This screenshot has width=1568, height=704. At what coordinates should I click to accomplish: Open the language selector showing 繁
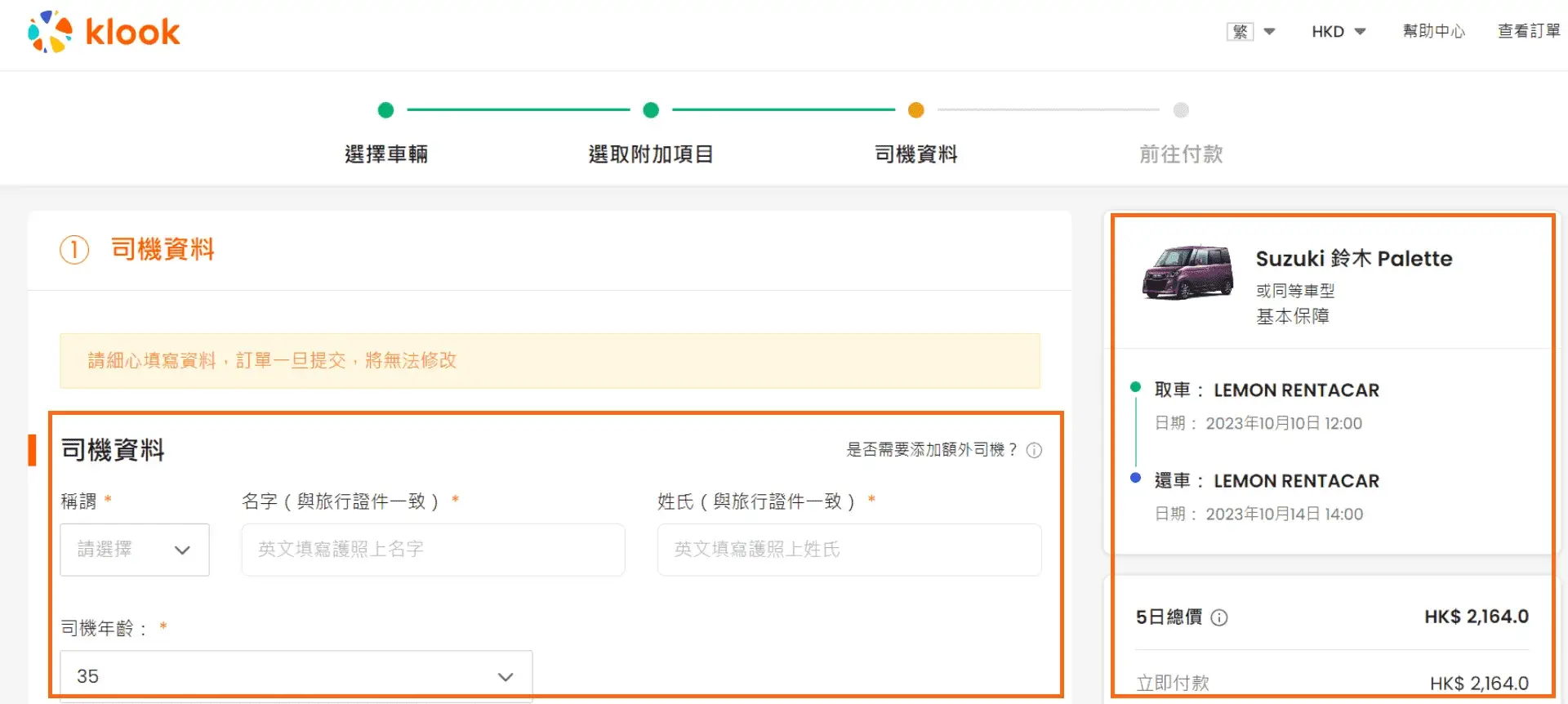tap(1251, 32)
